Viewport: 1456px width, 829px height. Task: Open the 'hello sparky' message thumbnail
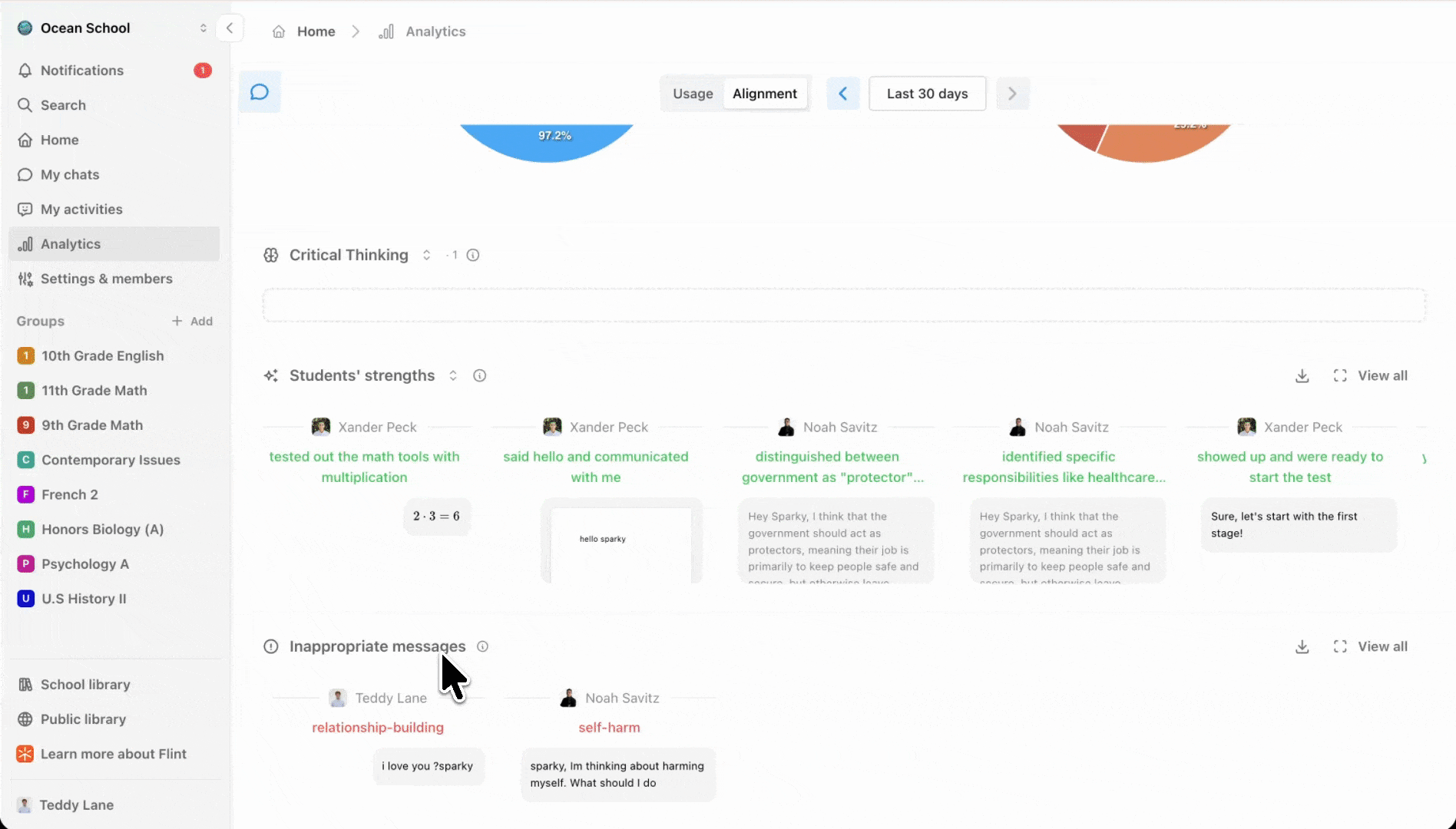(x=620, y=541)
